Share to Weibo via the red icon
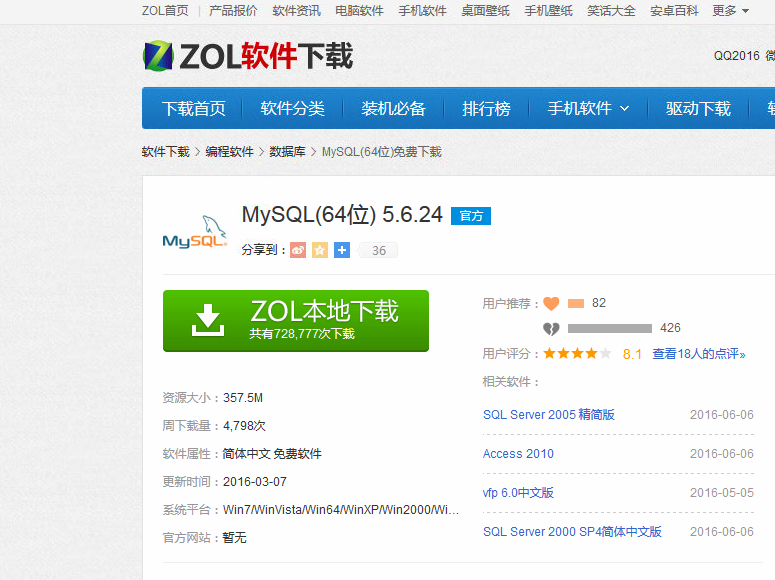Screen dimensions: 775x580 click(x=298, y=250)
